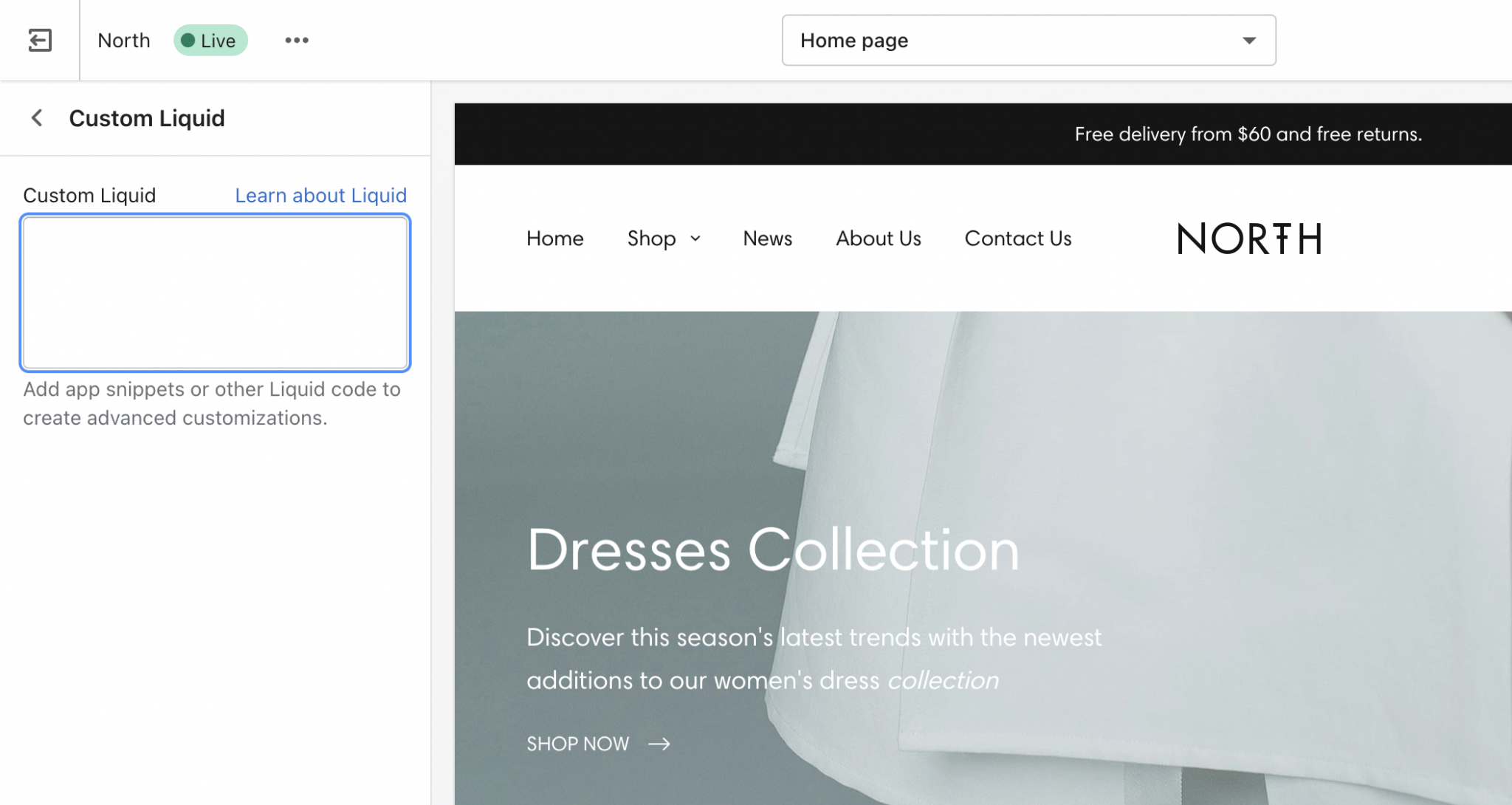Click the green dot in the Live badge
The width and height of the screenshot is (1512, 805).
pyautogui.click(x=190, y=40)
